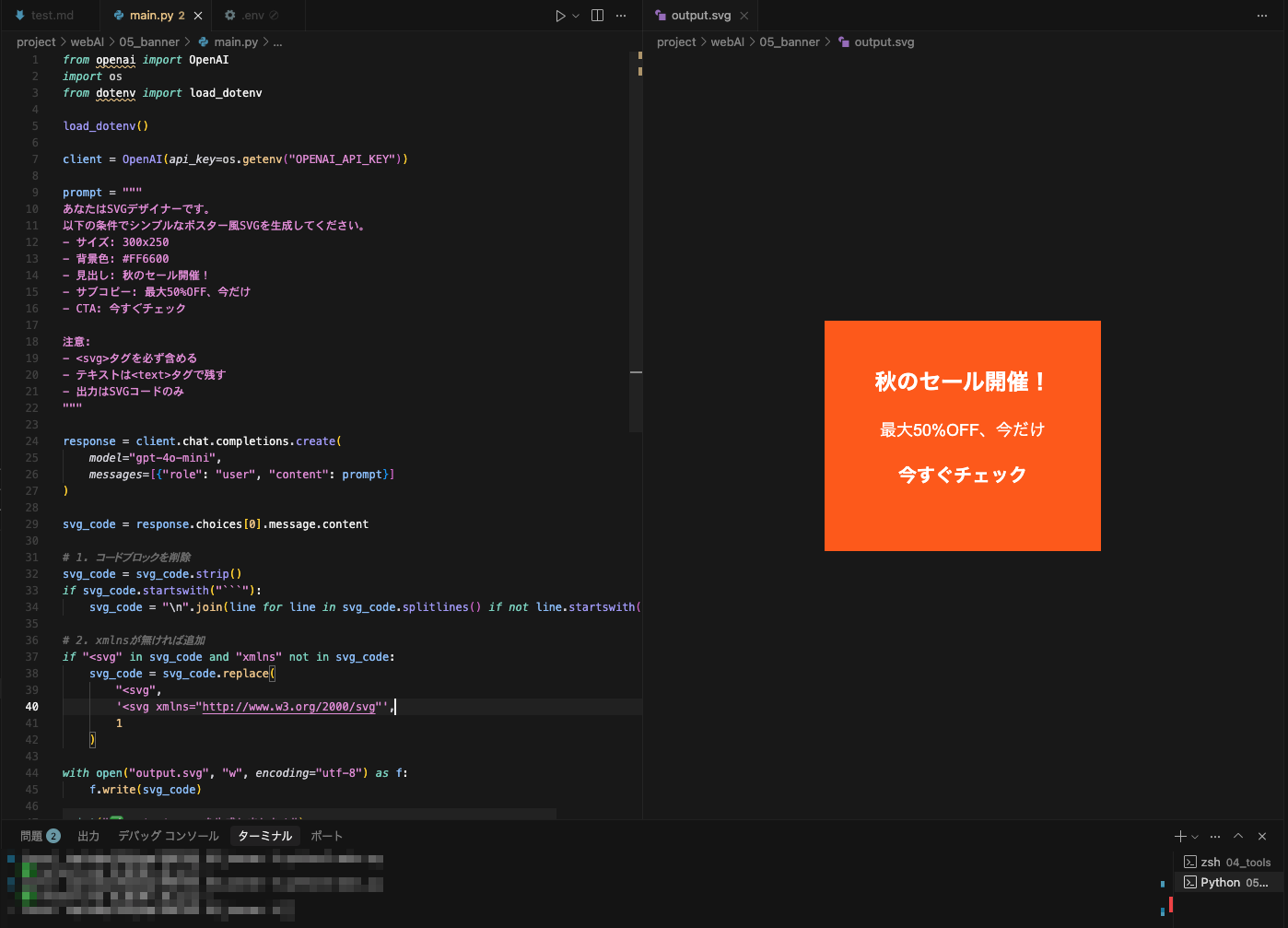1288x928 pixels.
Task: Select the zsh 04_tools terminal
Action: tap(1229, 862)
